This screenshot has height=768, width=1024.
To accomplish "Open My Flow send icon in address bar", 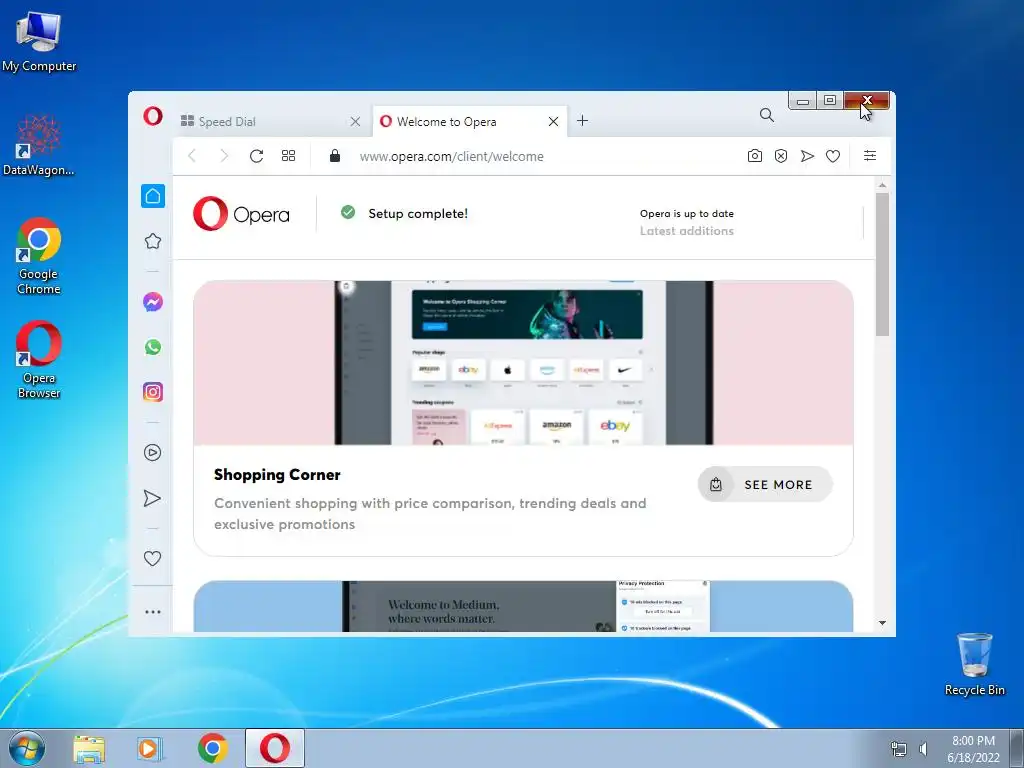I will 807,156.
